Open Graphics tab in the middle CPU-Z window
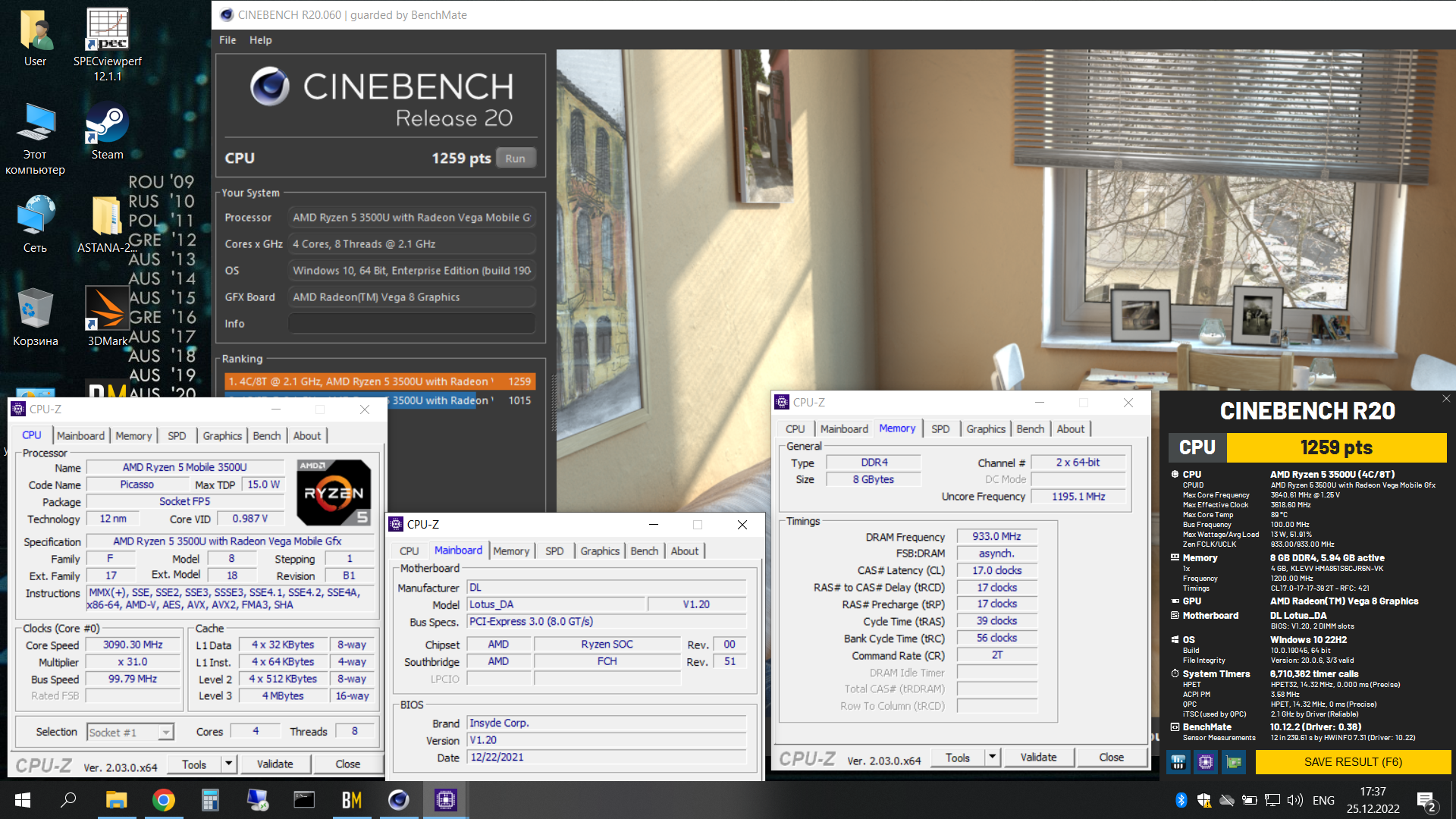The height and width of the screenshot is (819, 1456). click(x=600, y=551)
